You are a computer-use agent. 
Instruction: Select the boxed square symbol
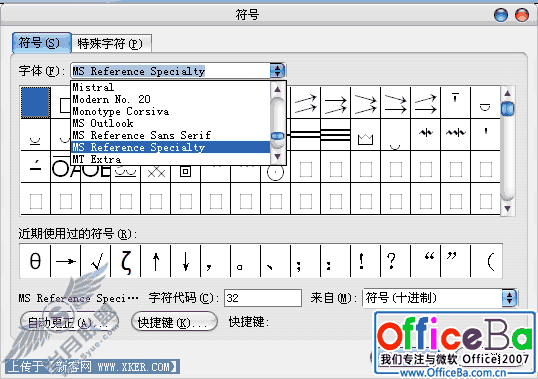(x=186, y=171)
